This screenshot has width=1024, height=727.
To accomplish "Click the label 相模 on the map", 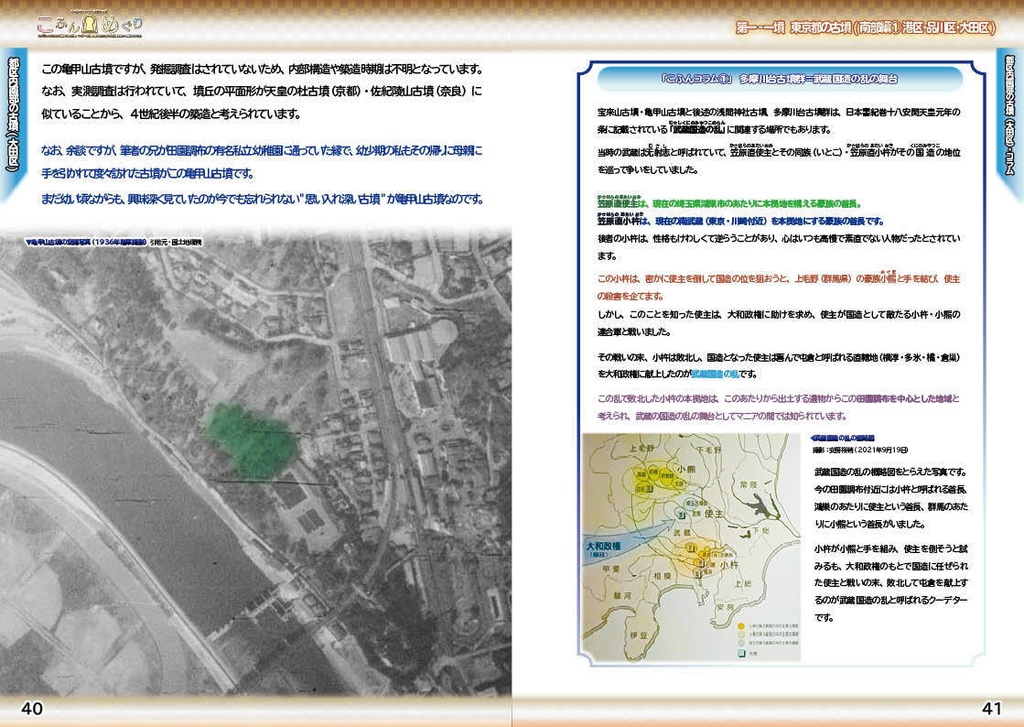I will (x=663, y=577).
